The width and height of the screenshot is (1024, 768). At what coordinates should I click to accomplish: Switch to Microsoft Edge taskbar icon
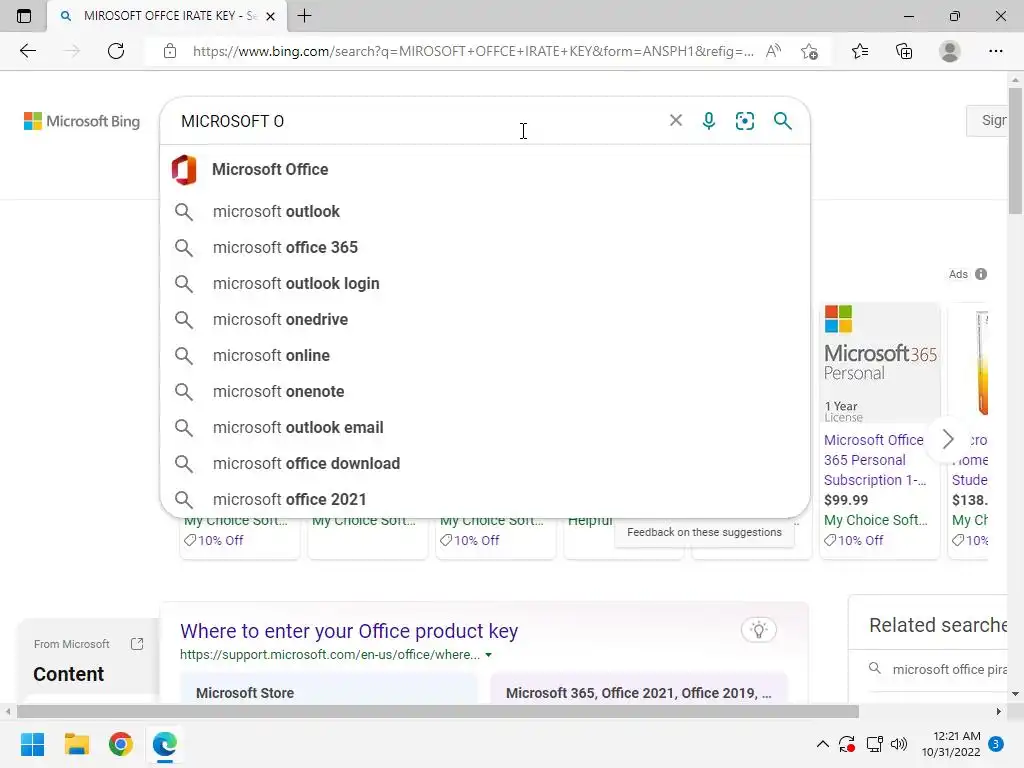click(165, 744)
